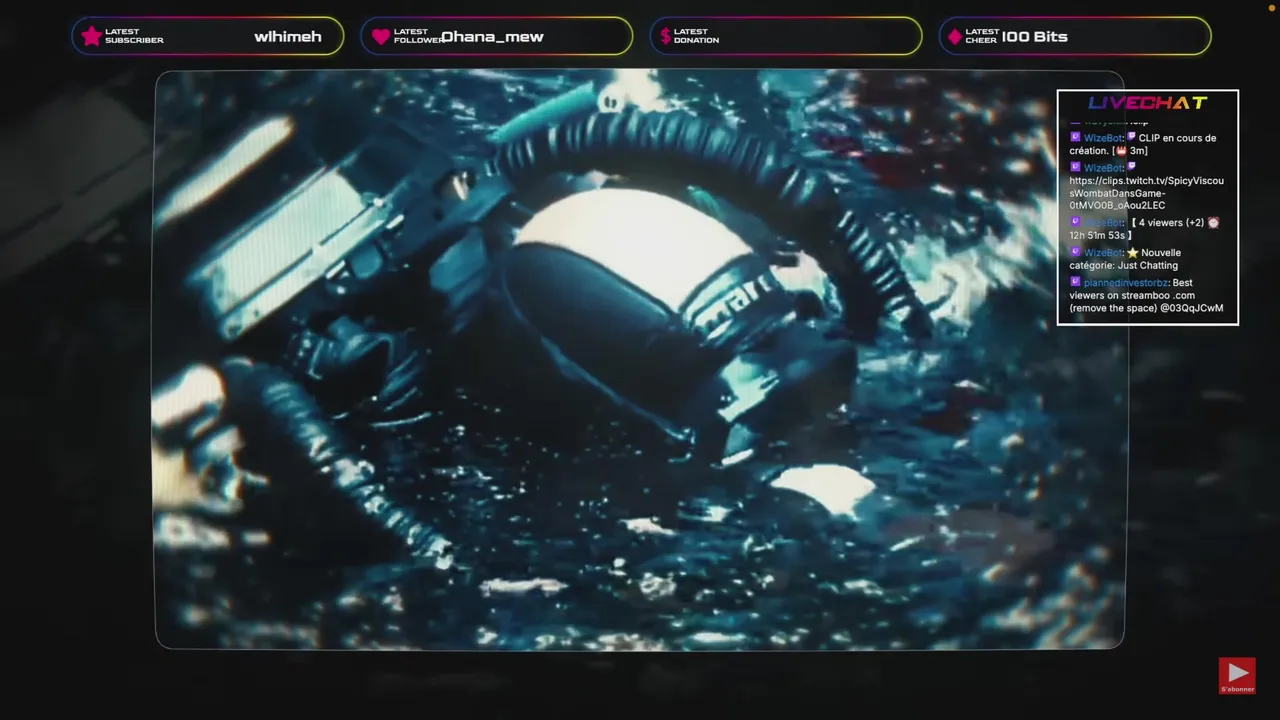Click the LATEST DONATION label

pos(696,36)
